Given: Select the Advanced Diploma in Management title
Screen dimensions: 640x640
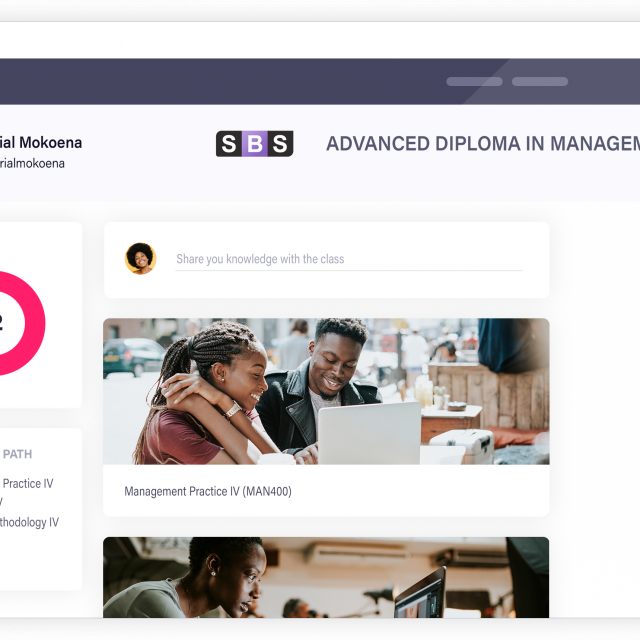Looking at the screenshot, I should coord(482,144).
